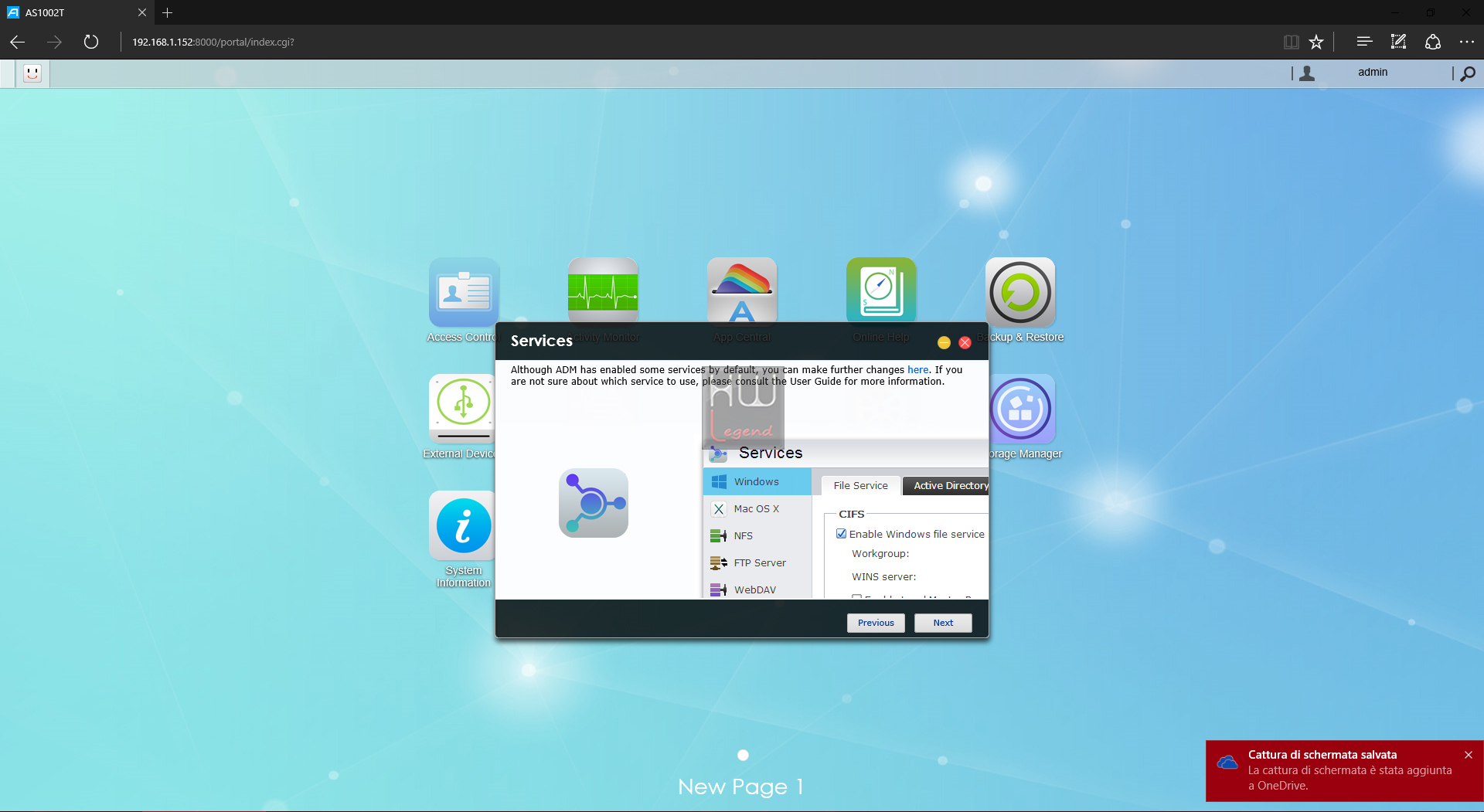Open the System Information icon

coord(462,525)
